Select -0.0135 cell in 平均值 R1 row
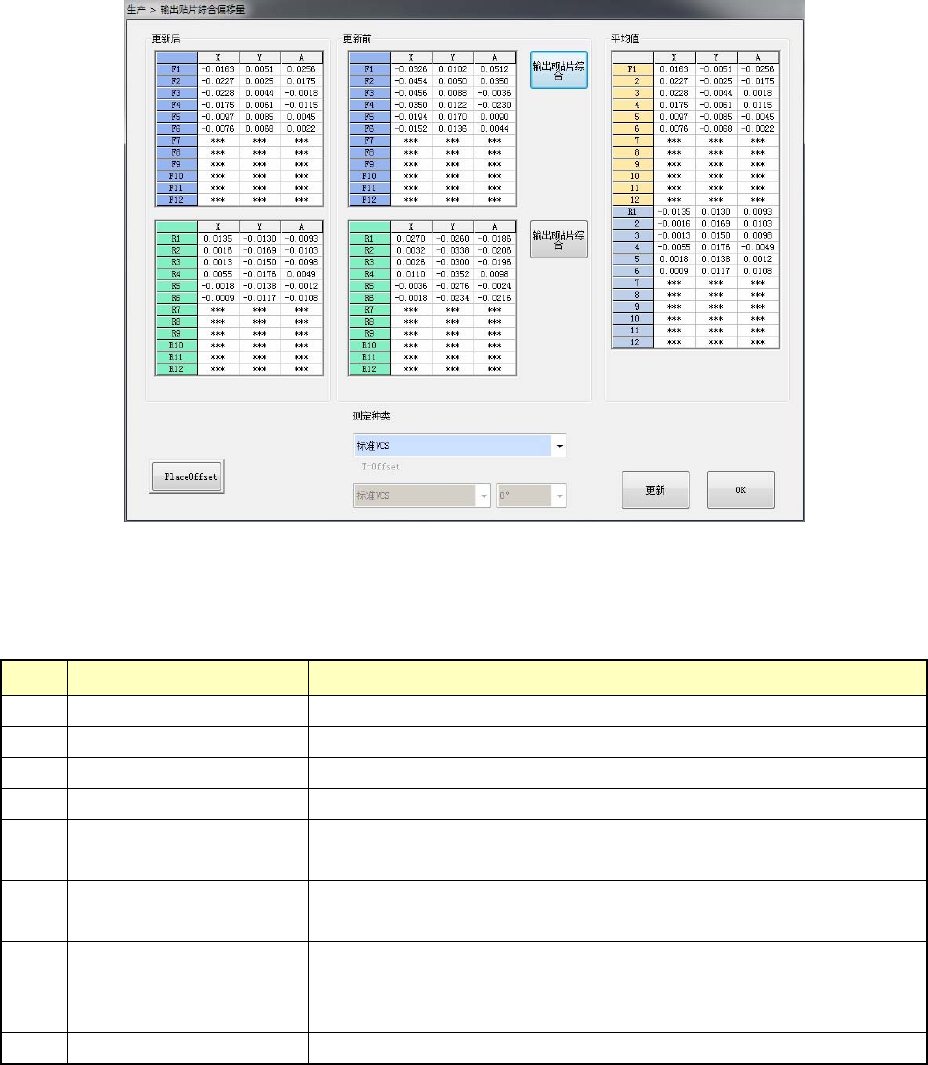The image size is (928, 1065). point(675,212)
